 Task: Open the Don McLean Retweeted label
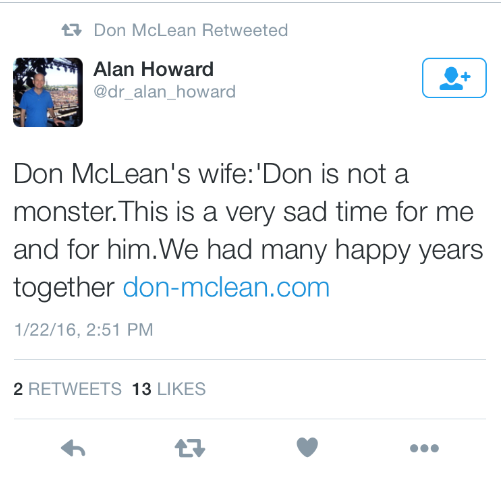point(191,30)
